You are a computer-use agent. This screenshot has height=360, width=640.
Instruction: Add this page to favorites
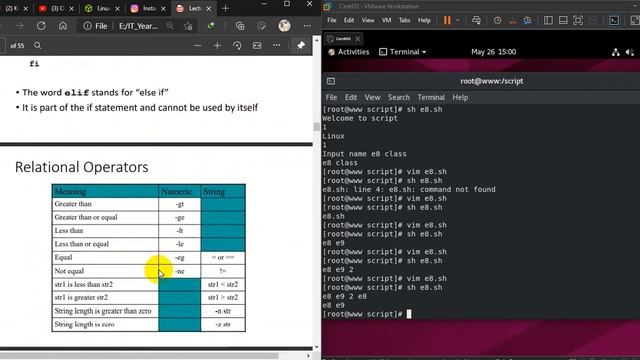(188, 26)
